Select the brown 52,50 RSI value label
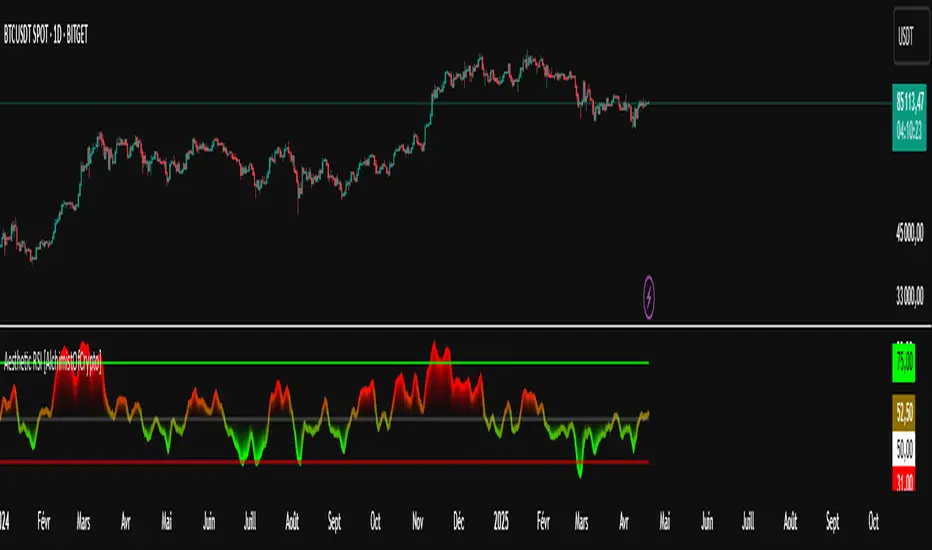This screenshot has width=932, height=550. (904, 413)
